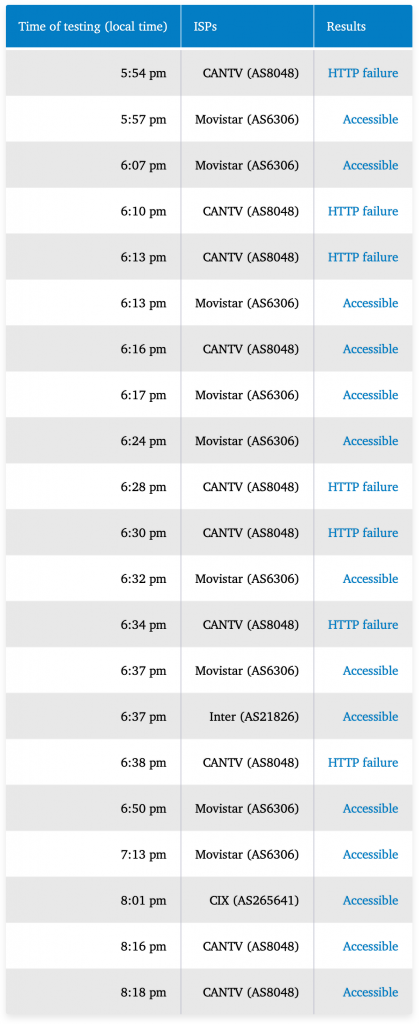Select the Time of testing column header
The image size is (419, 1024).
[x=93, y=26]
